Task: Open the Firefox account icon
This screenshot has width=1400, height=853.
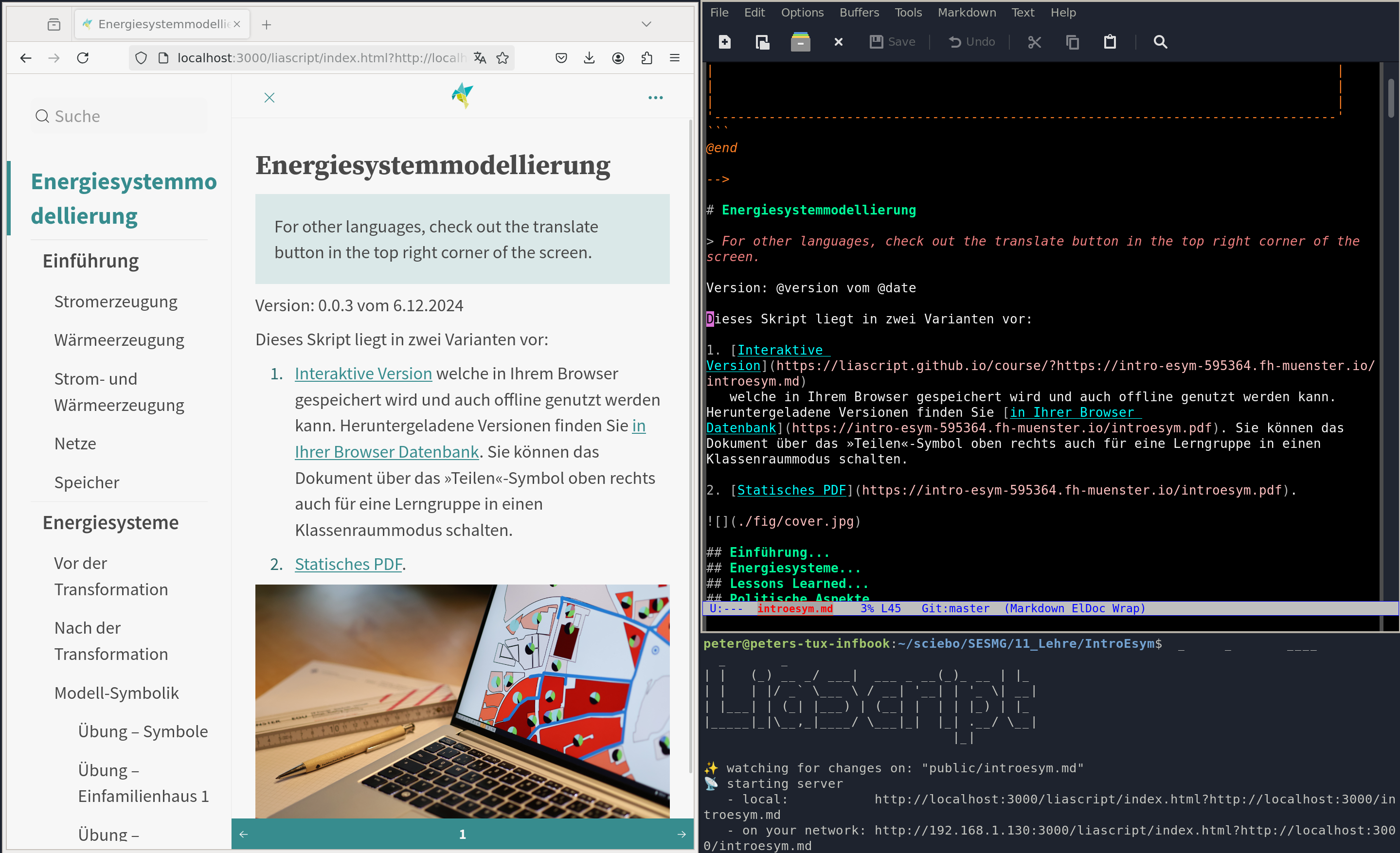Action: click(x=618, y=58)
